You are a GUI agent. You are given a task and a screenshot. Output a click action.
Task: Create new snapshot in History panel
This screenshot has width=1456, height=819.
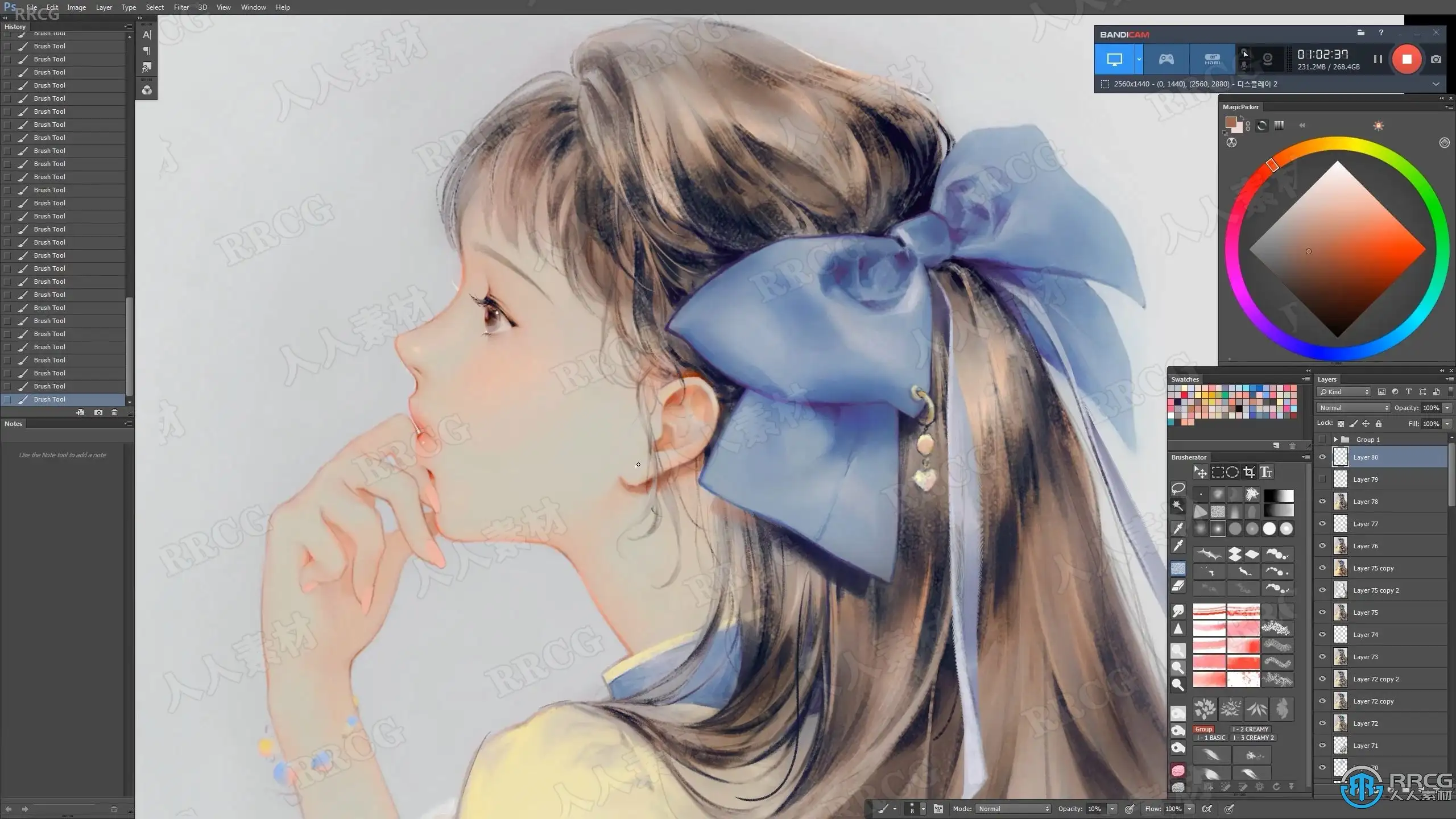tap(98, 412)
